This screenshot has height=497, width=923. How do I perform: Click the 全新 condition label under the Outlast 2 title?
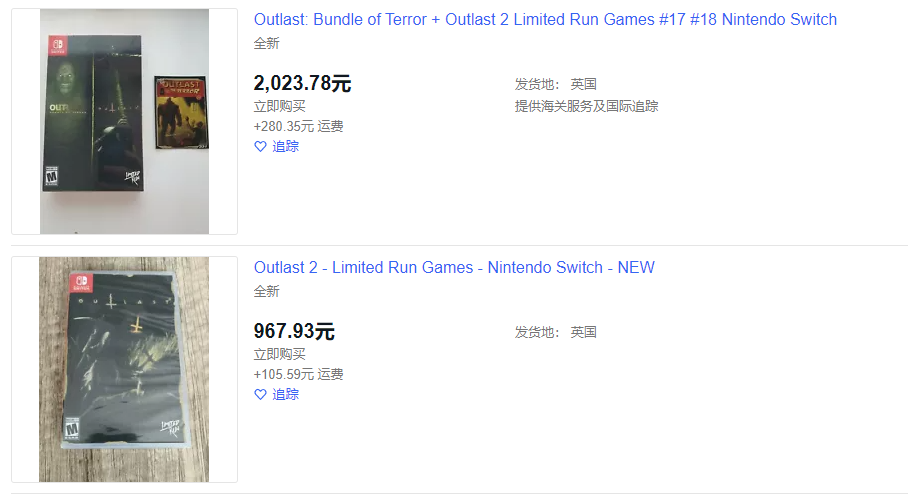coord(267,291)
